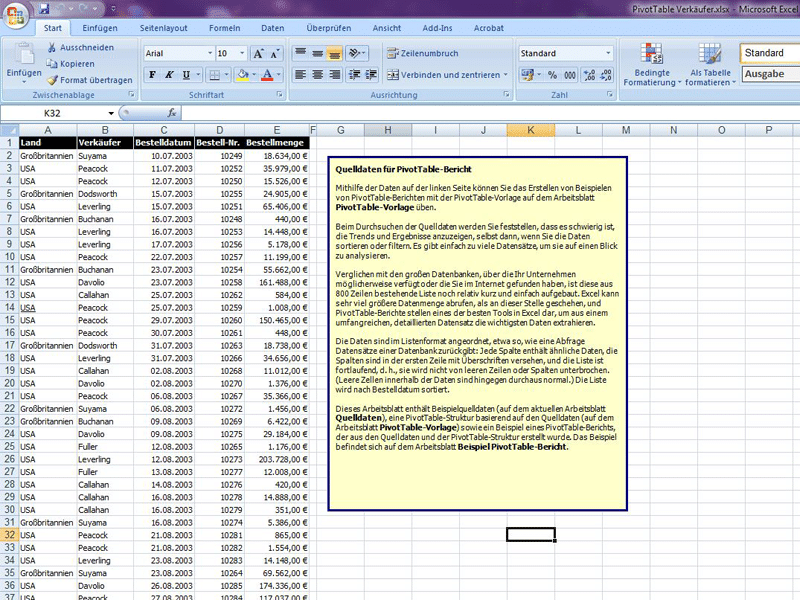Align text left
Image resolution: width=800 pixels, height=600 pixels.
tap(301, 75)
